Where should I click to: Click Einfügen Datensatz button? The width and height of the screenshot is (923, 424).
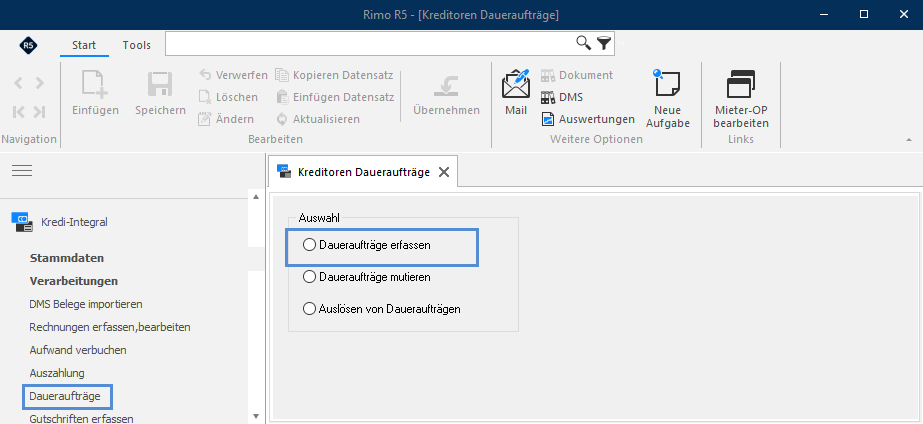[x=335, y=97]
